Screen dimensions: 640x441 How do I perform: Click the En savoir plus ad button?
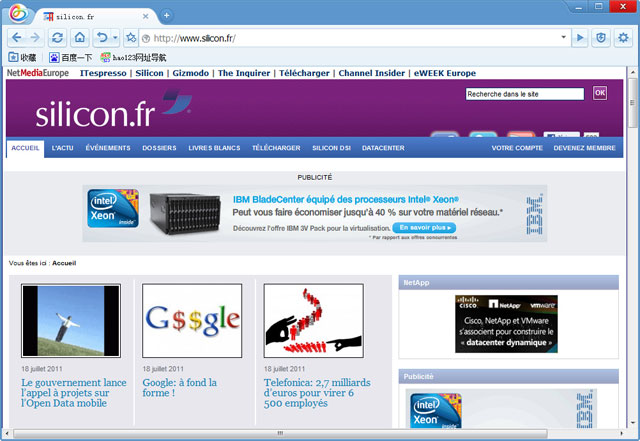tap(424, 227)
